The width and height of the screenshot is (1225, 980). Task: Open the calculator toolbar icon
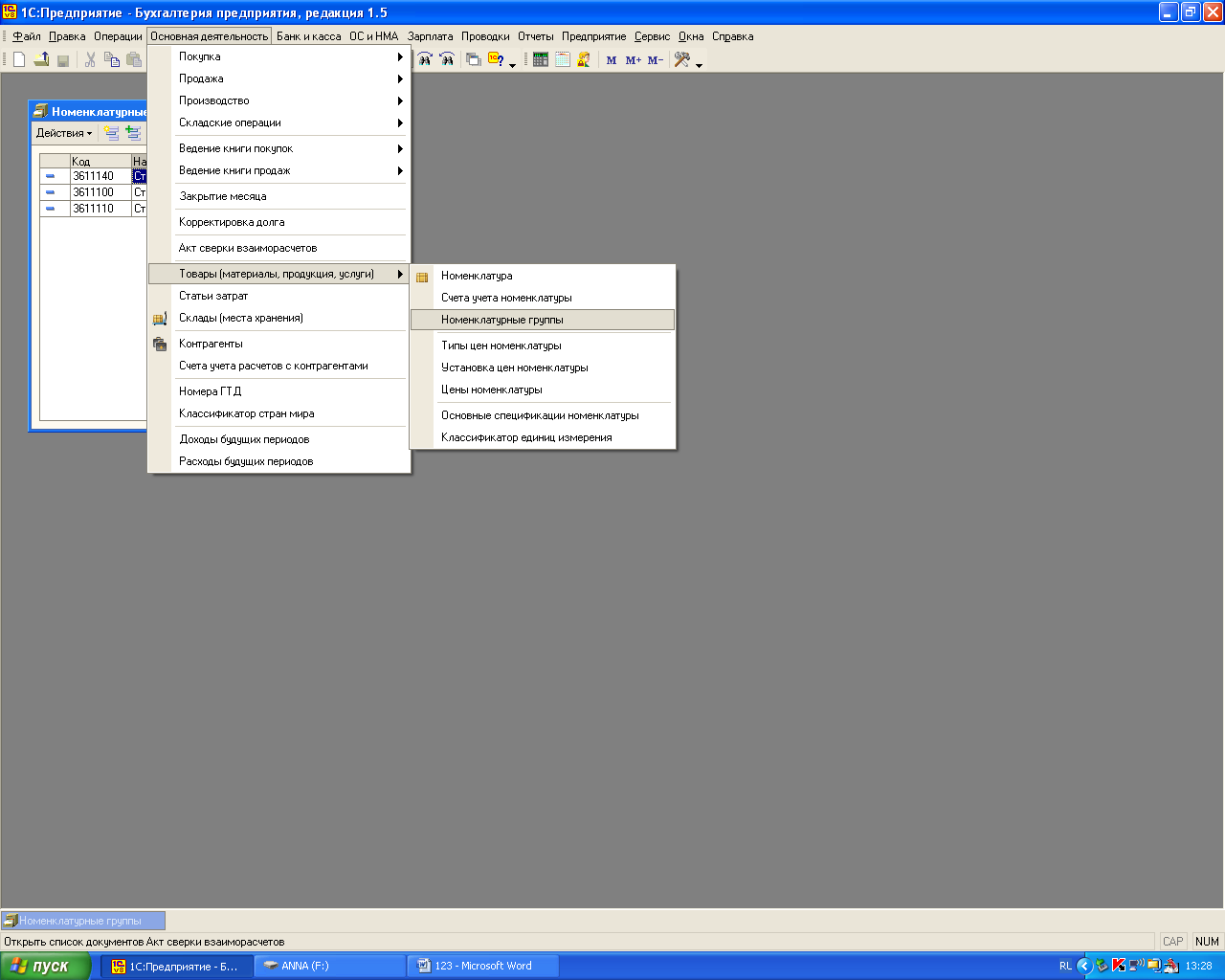pos(541,59)
